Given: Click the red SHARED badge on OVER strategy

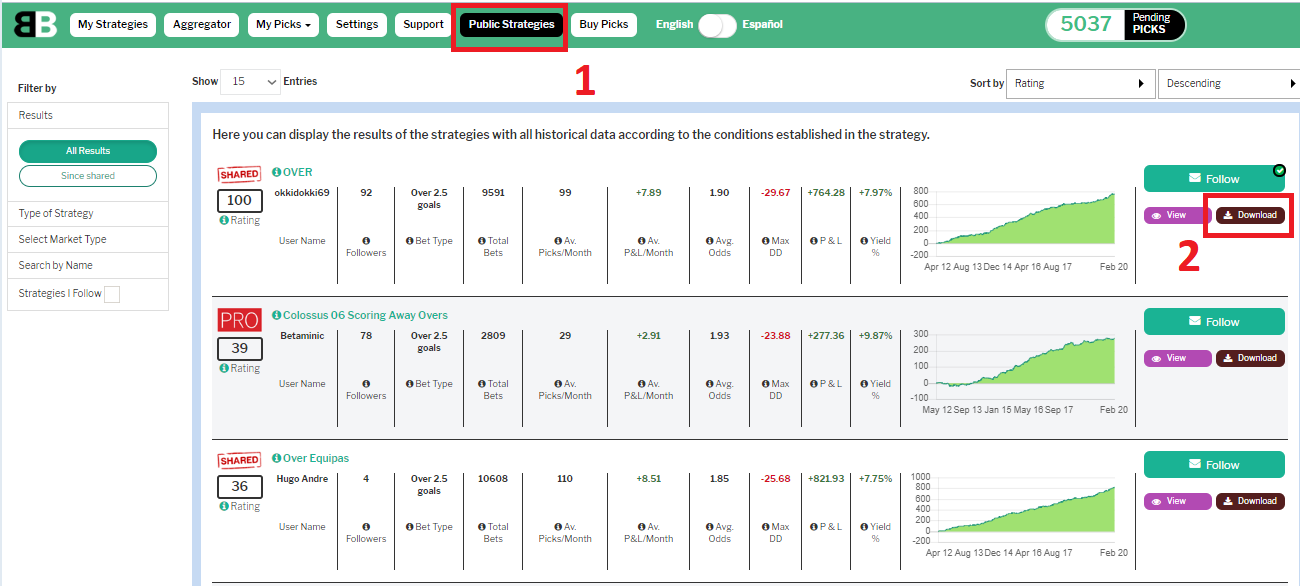Looking at the screenshot, I should [239, 174].
